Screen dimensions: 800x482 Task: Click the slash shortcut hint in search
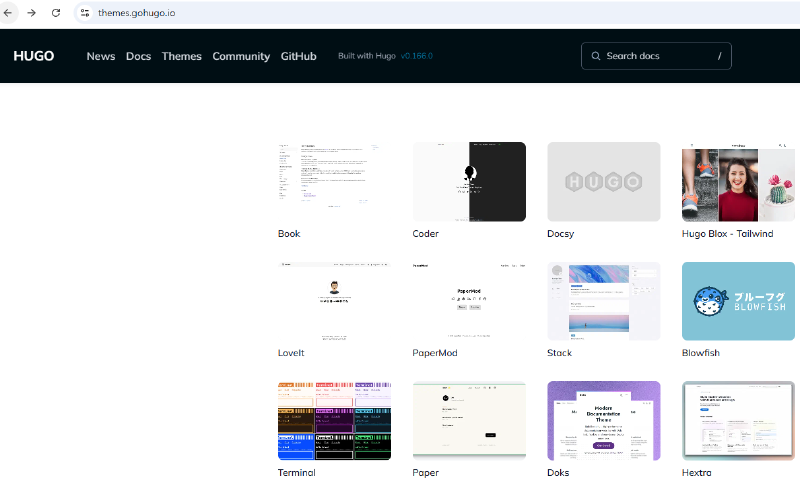(x=719, y=56)
